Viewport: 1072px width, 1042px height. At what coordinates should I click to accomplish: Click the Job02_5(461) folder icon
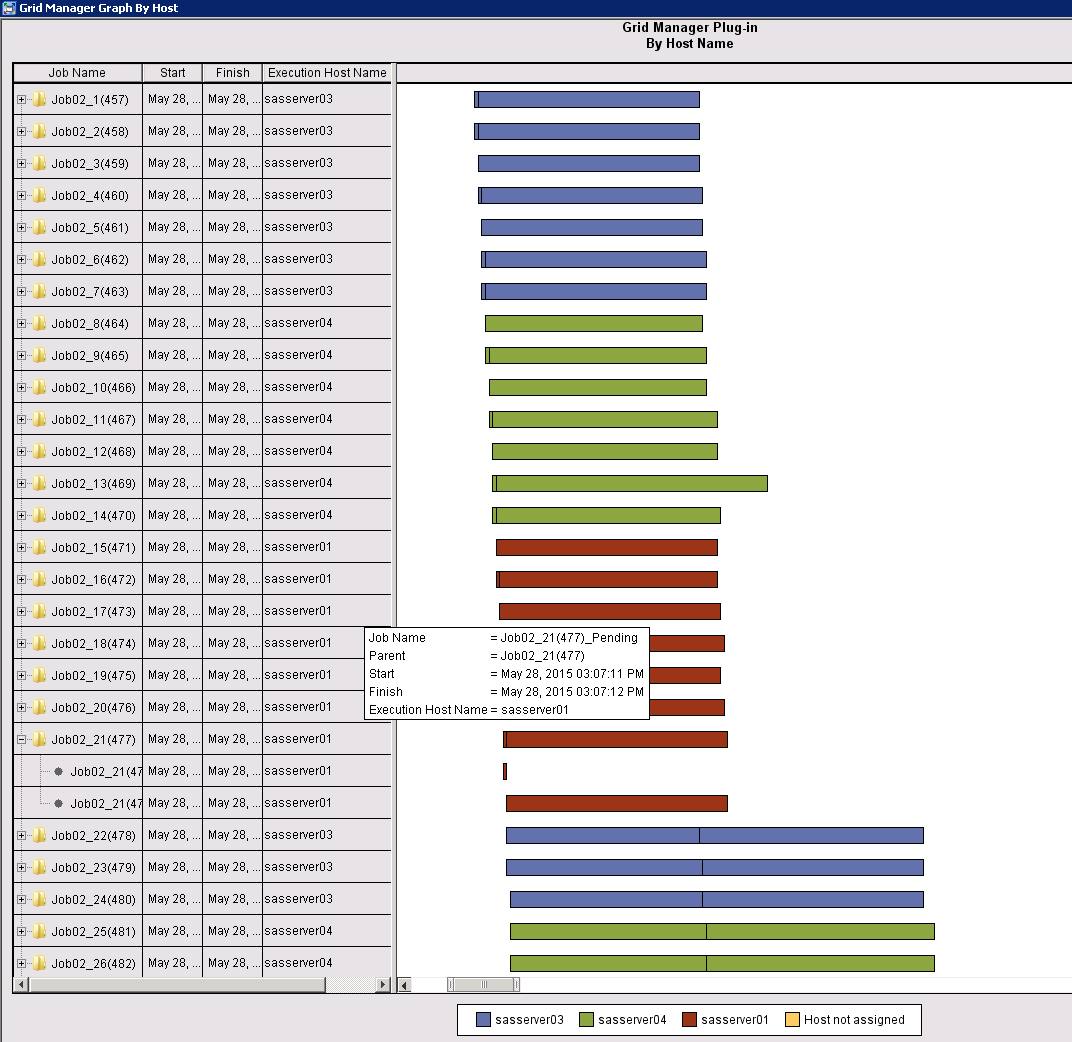click(x=40, y=227)
